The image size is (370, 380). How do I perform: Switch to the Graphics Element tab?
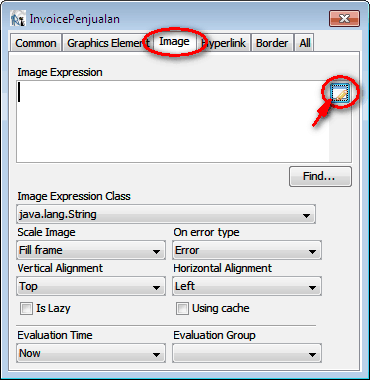108,43
